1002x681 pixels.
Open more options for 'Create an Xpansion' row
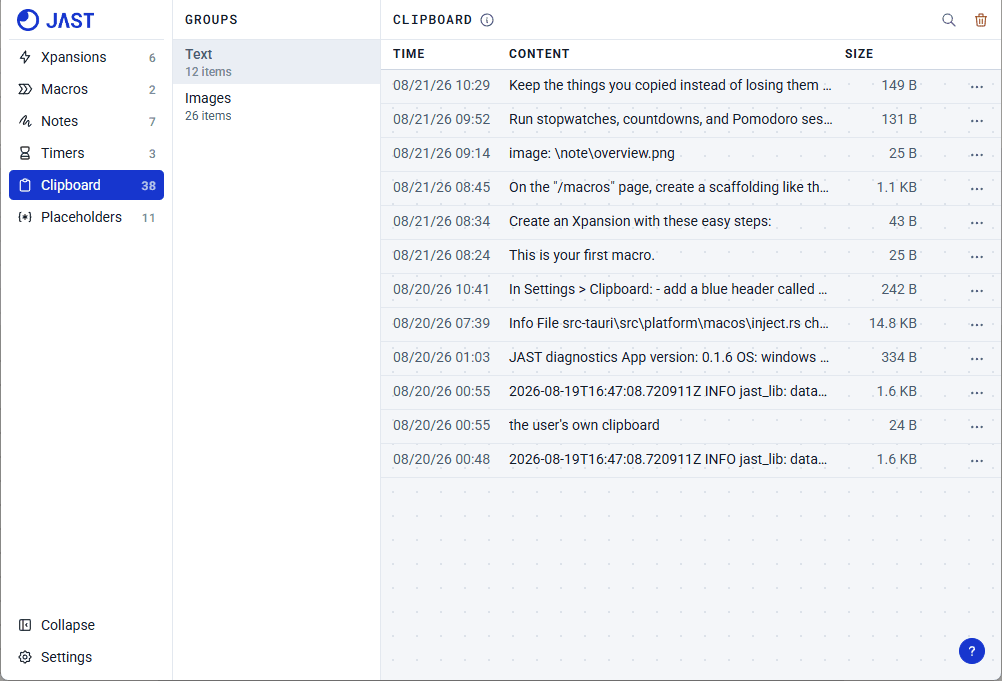pos(976,222)
